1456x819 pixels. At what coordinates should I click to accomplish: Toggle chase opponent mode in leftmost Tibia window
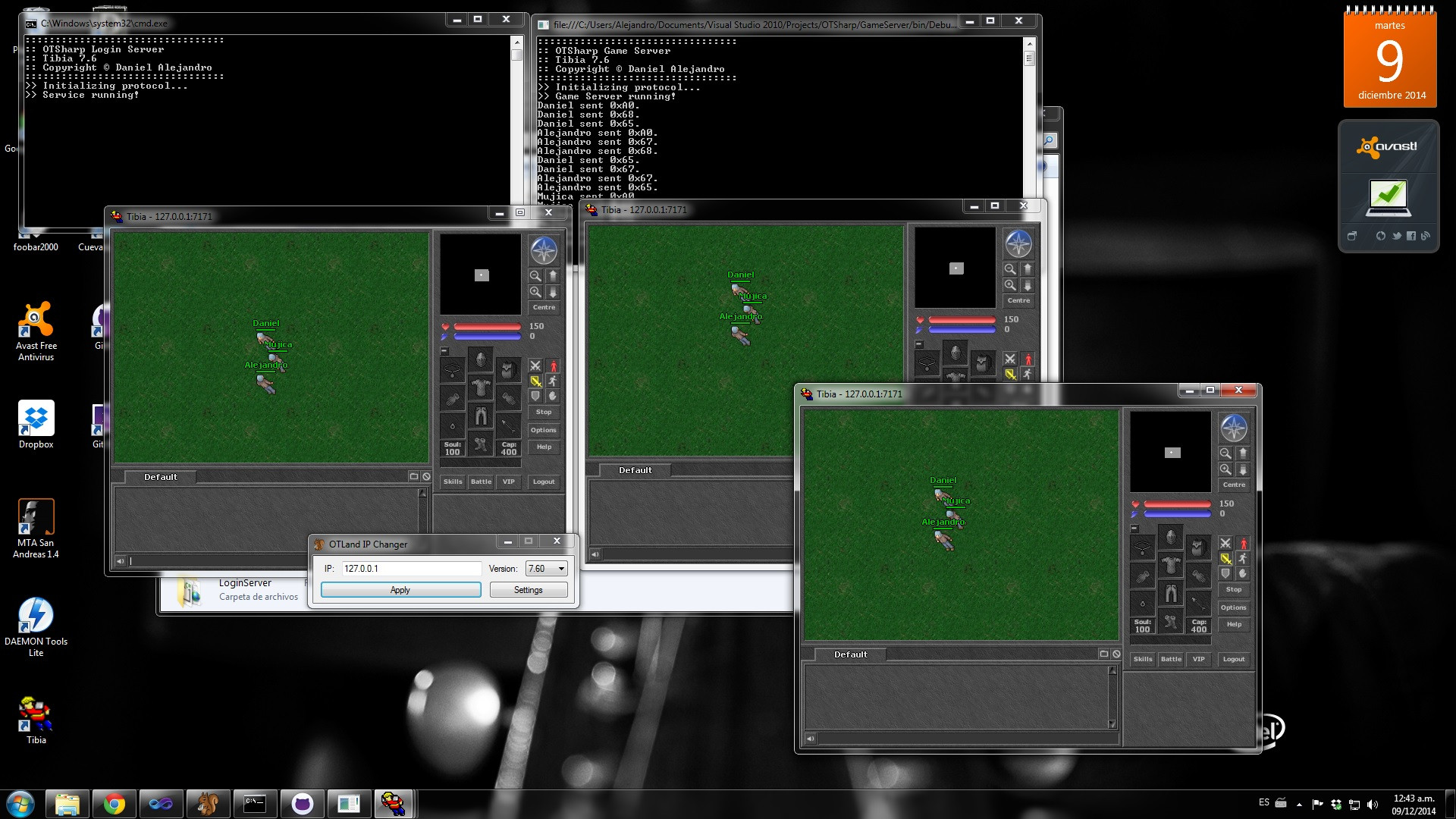pyautogui.click(x=553, y=381)
